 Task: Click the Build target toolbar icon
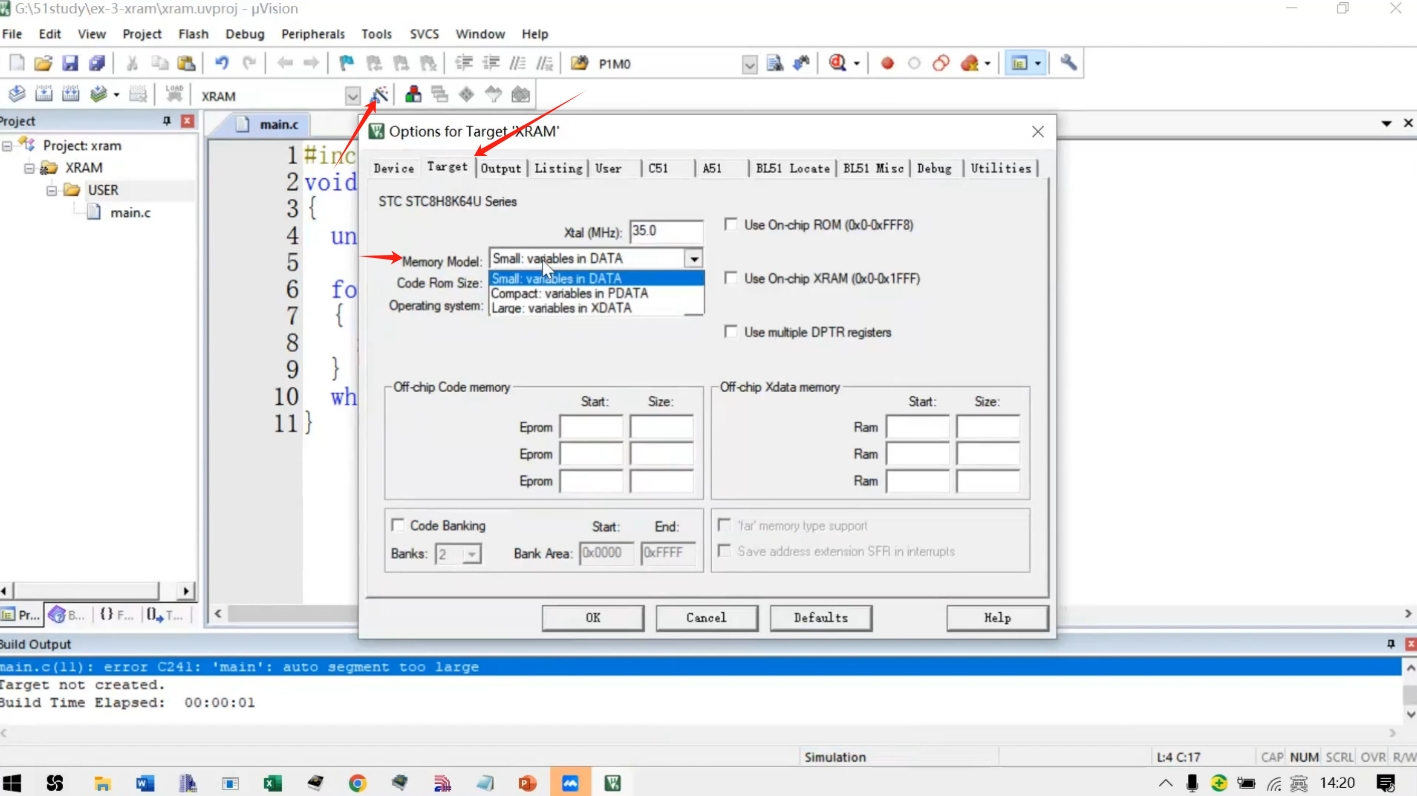coord(44,95)
